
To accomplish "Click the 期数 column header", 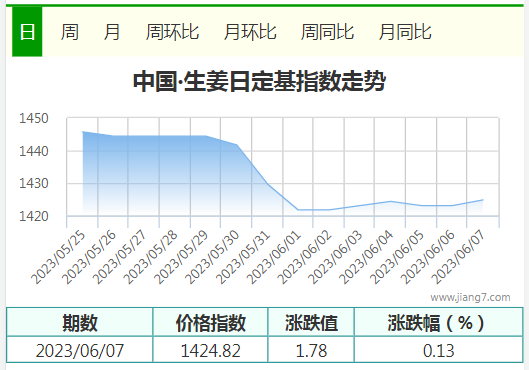I will 80,322.
